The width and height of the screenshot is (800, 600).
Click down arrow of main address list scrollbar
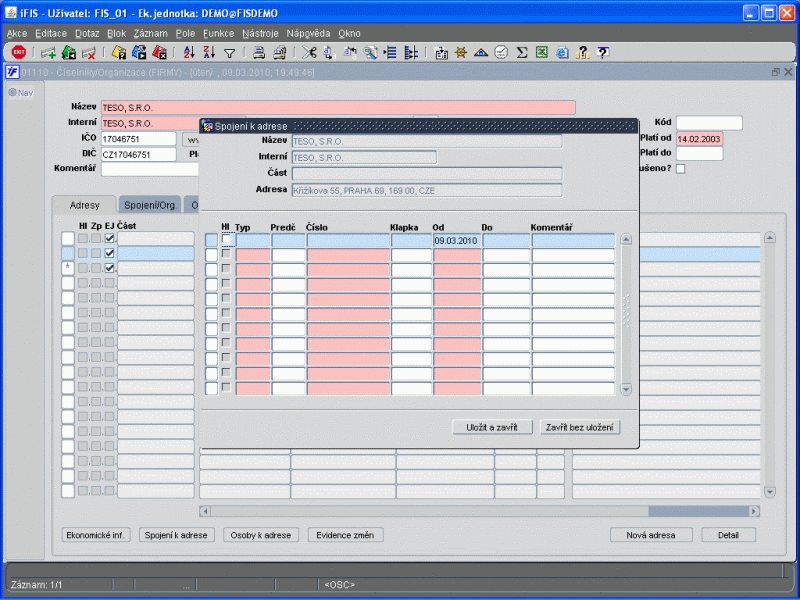click(770, 492)
